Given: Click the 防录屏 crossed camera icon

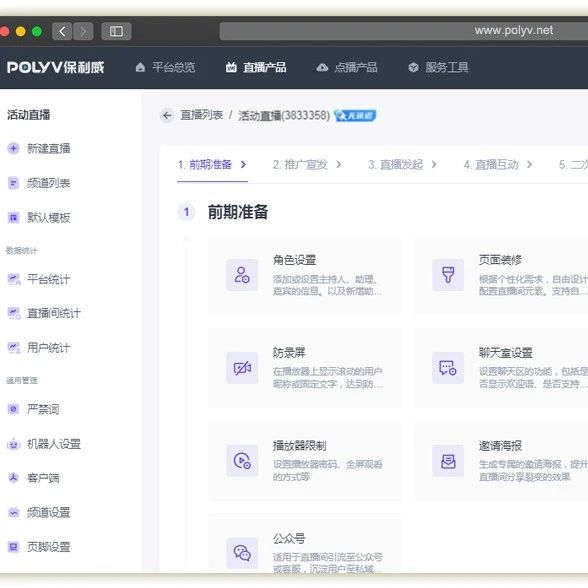Looking at the screenshot, I should tap(242, 368).
